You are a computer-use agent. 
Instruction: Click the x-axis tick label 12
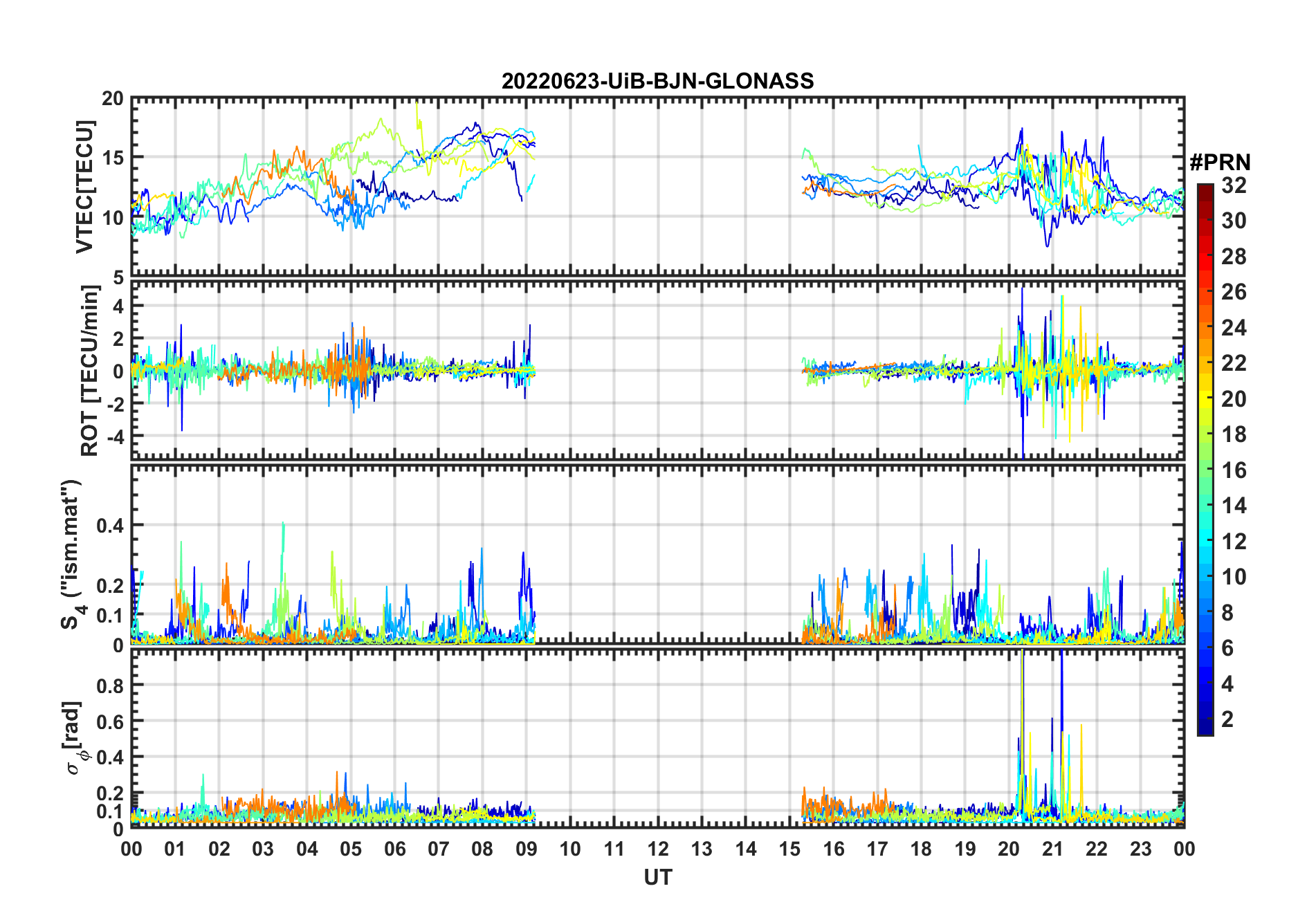coord(658,849)
